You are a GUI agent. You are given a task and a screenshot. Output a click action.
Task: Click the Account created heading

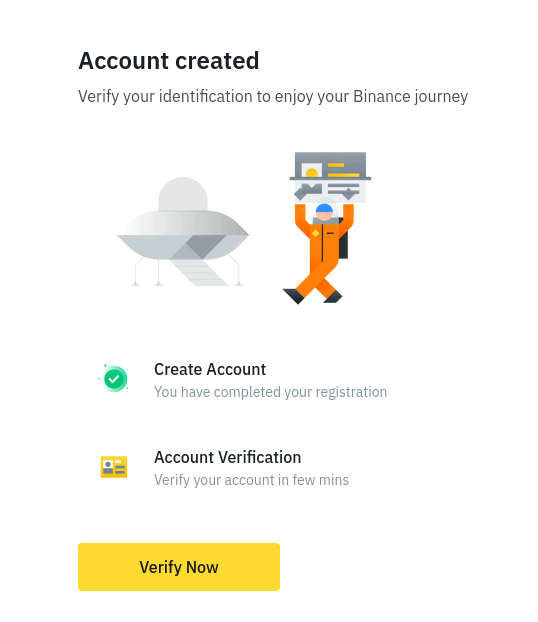click(169, 61)
